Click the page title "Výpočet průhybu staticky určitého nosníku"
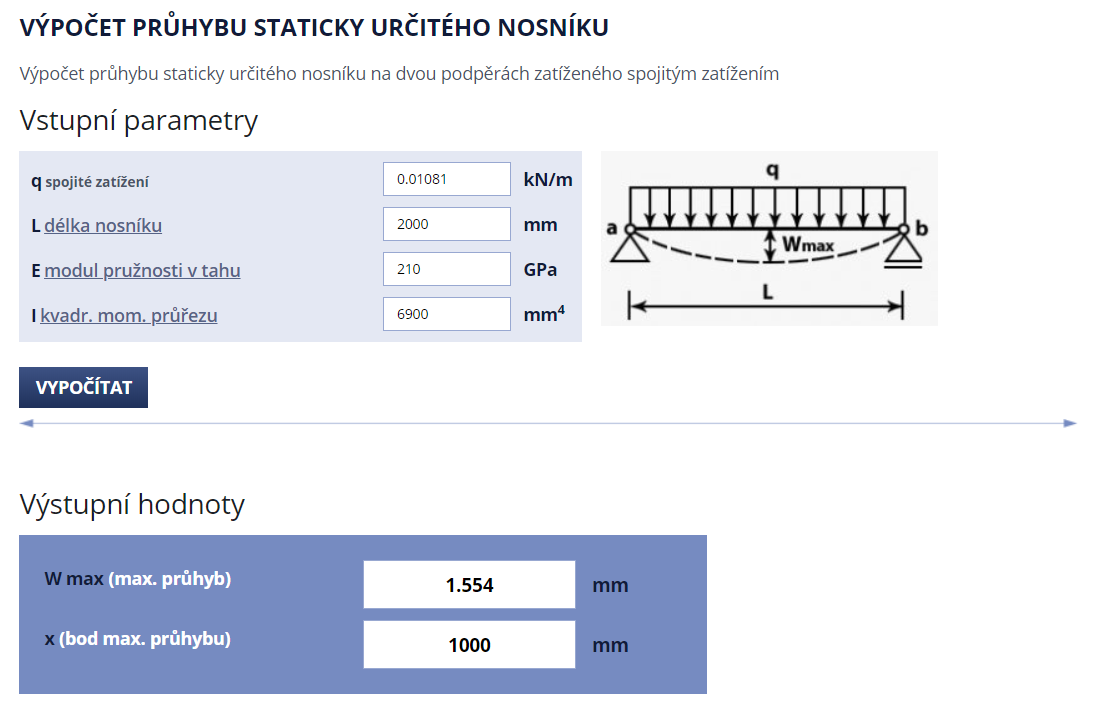Image resolution: width=1112 pixels, height=725 pixels. pyautogui.click(x=314, y=28)
